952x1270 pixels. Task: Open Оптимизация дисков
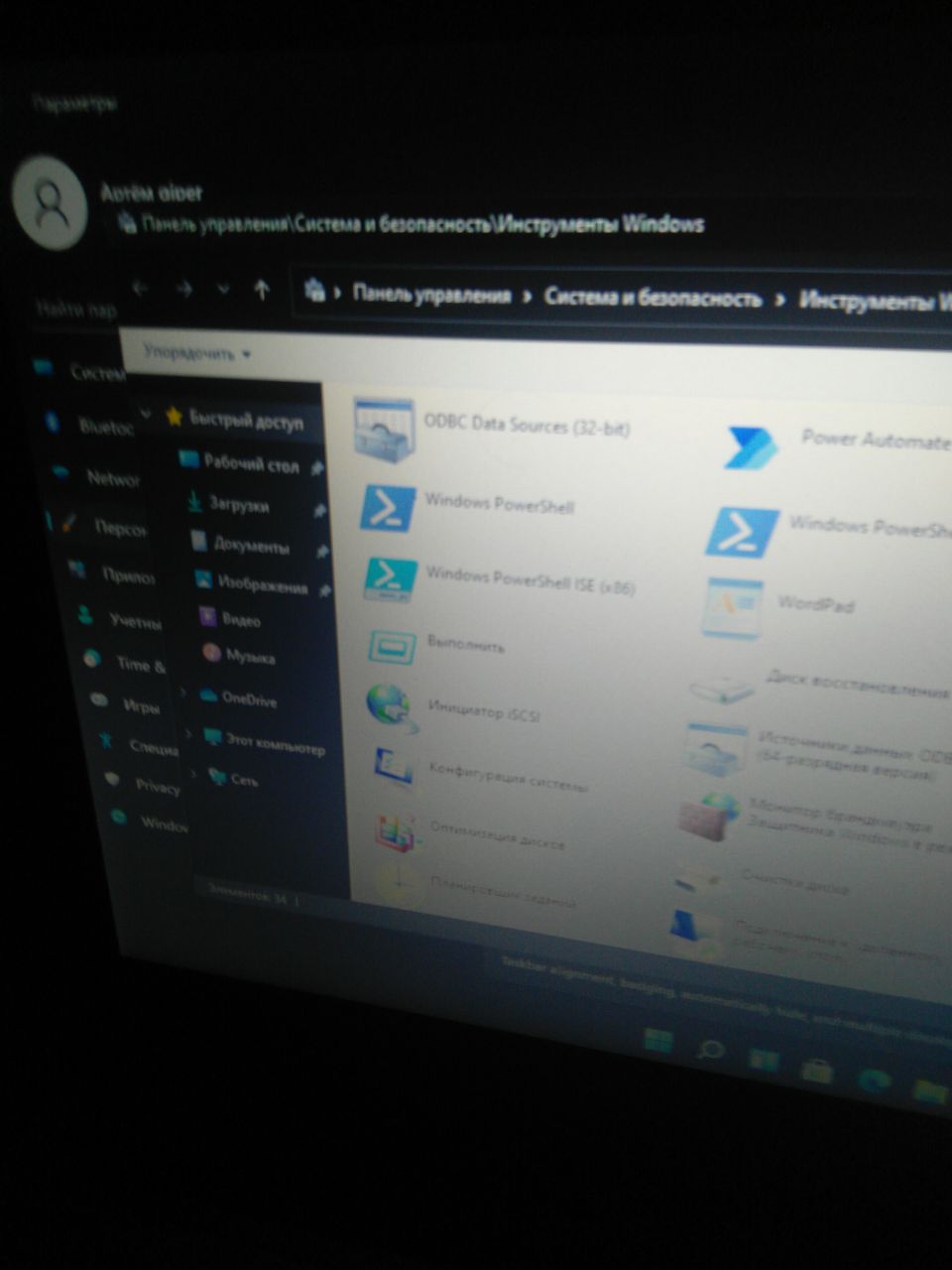(x=469, y=835)
